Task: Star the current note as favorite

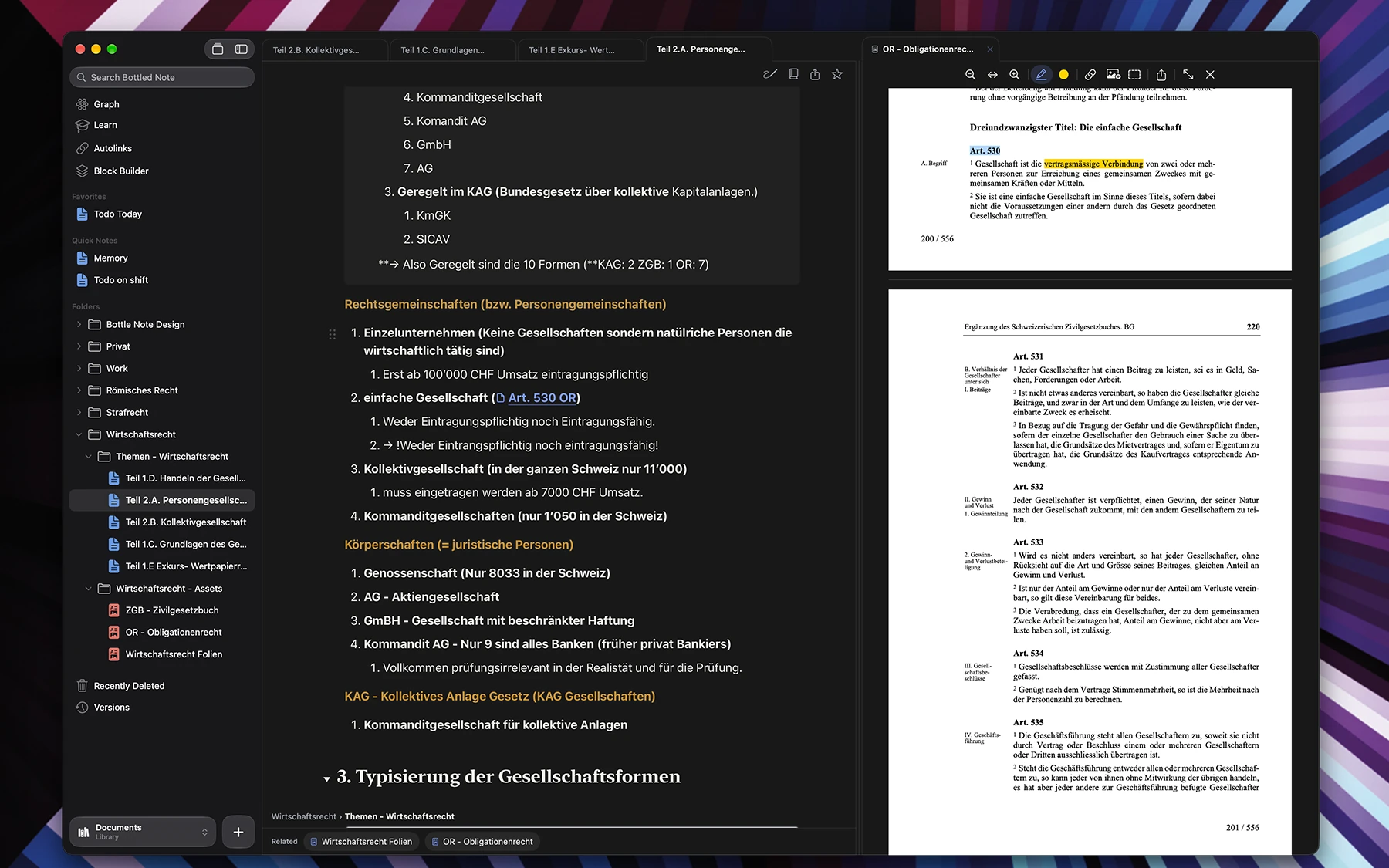Action: pyautogui.click(x=837, y=74)
